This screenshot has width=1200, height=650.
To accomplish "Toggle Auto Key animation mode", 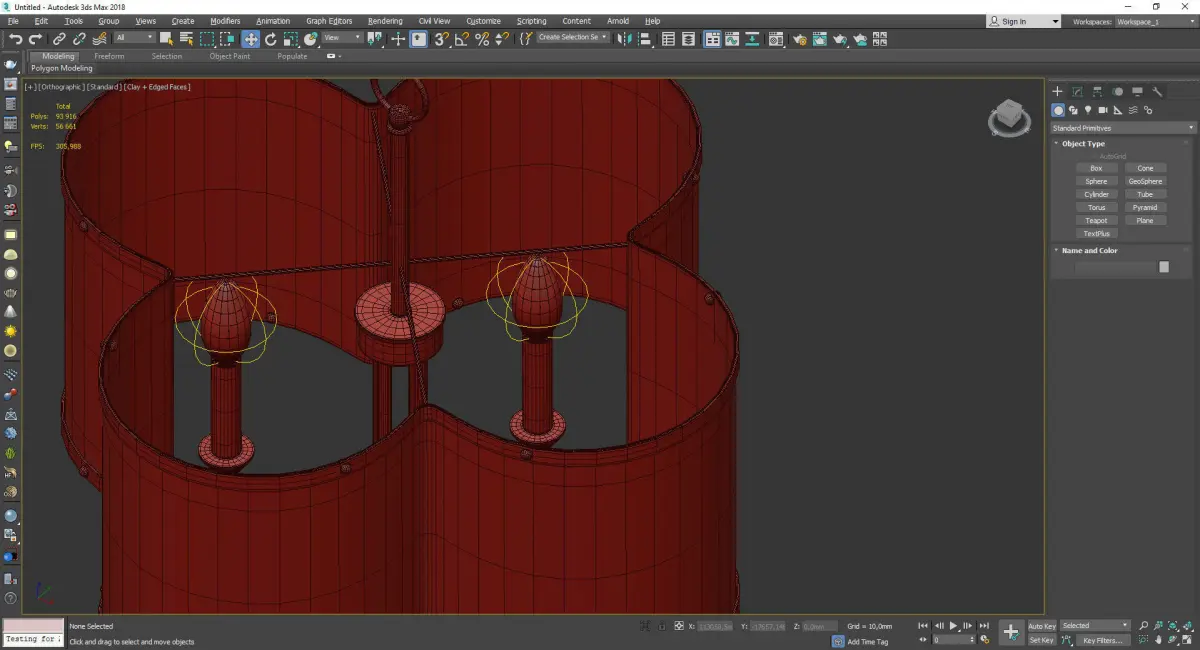I will (1041, 626).
